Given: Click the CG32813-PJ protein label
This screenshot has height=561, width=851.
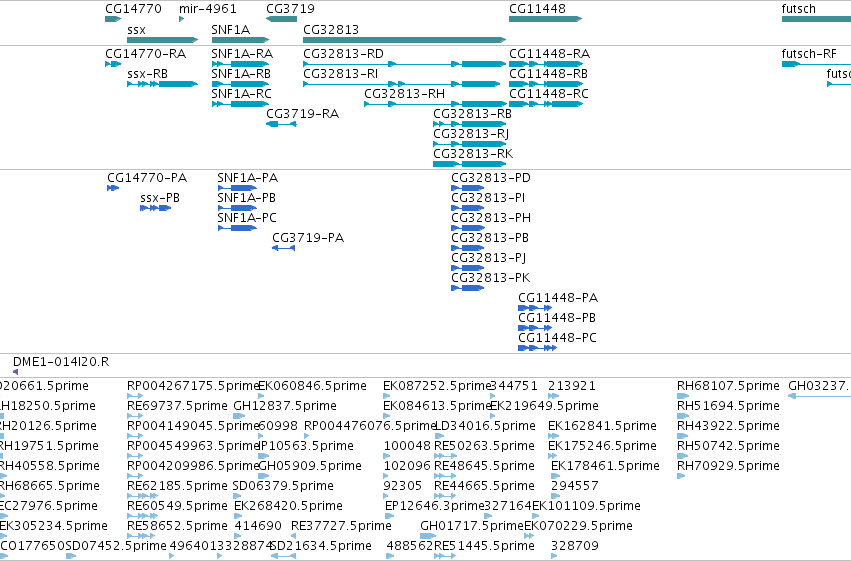Looking at the screenshot, I should (488, 258).
